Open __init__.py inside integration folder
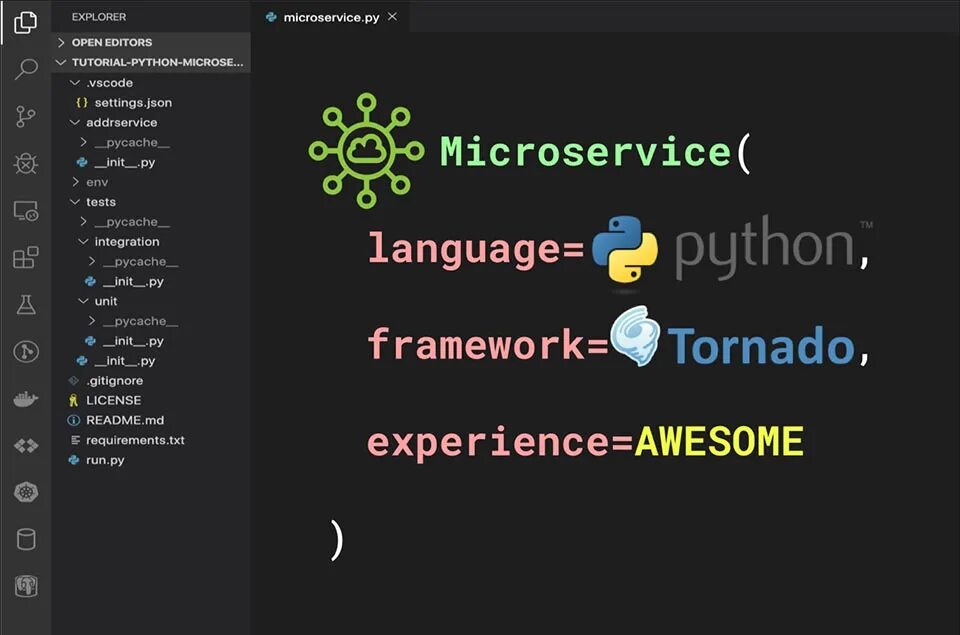 (151, 281)
